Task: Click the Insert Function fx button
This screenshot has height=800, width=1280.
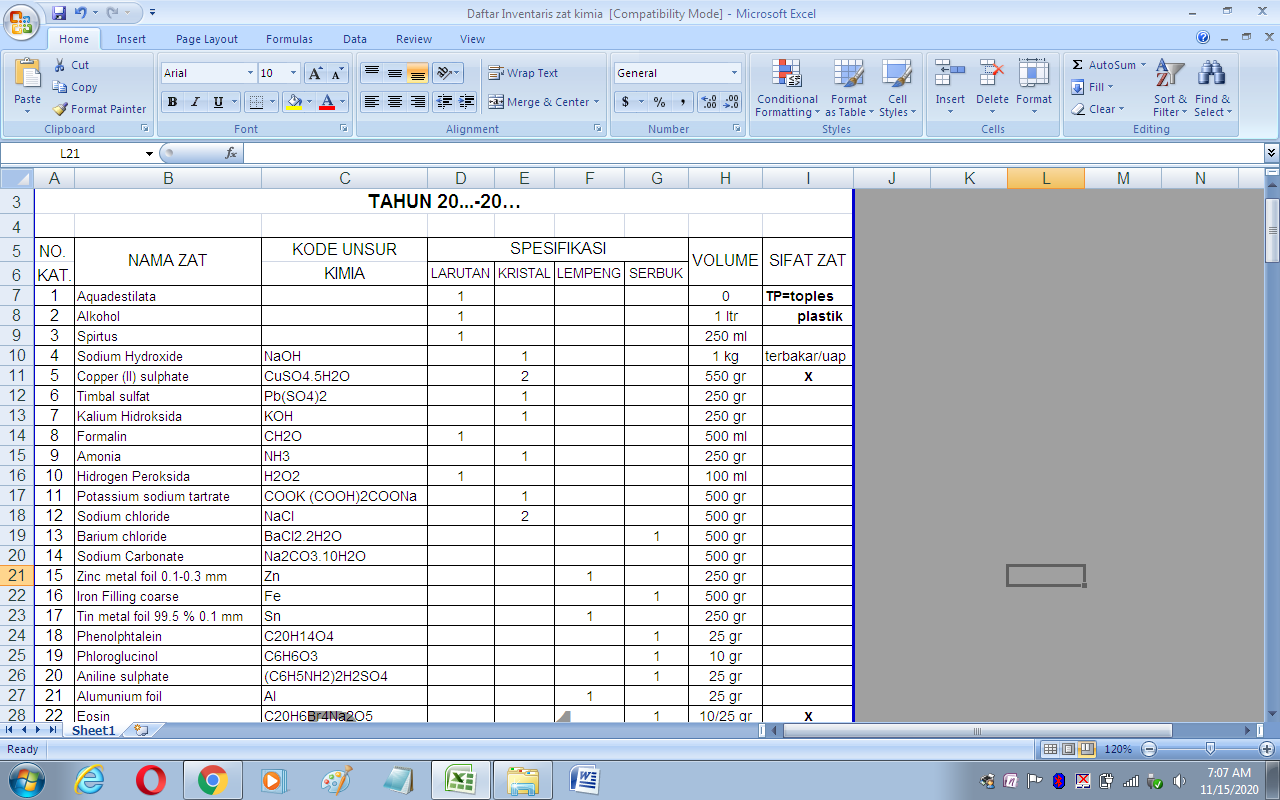Action: click(231, 153)
